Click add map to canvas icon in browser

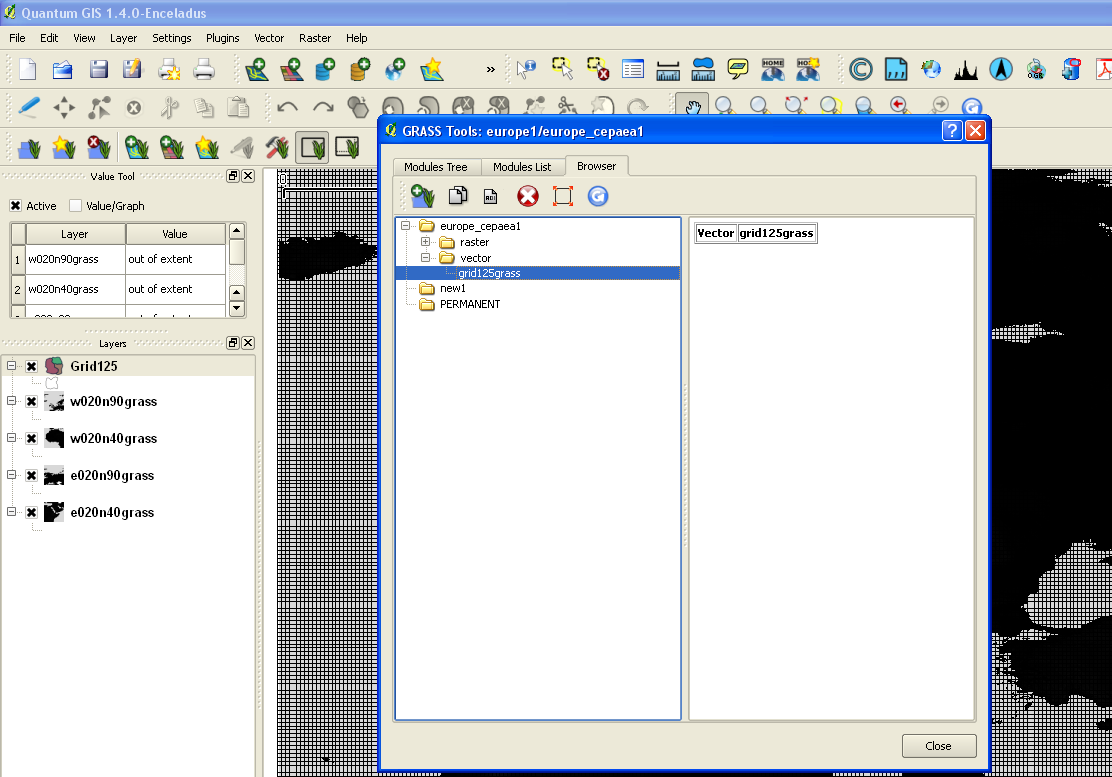[x=421, y=196]
